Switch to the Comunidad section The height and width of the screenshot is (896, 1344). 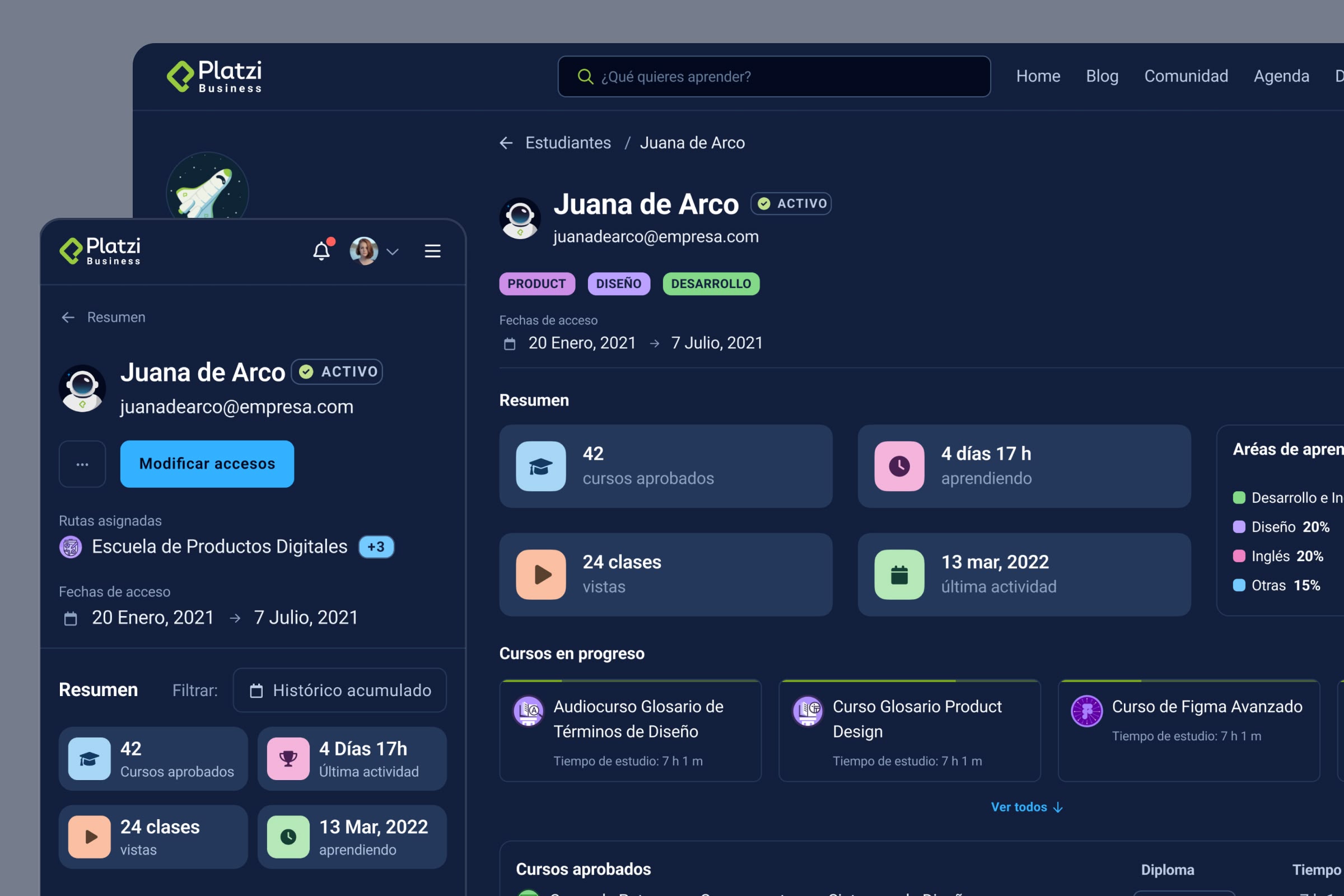tap(1186, 76)
